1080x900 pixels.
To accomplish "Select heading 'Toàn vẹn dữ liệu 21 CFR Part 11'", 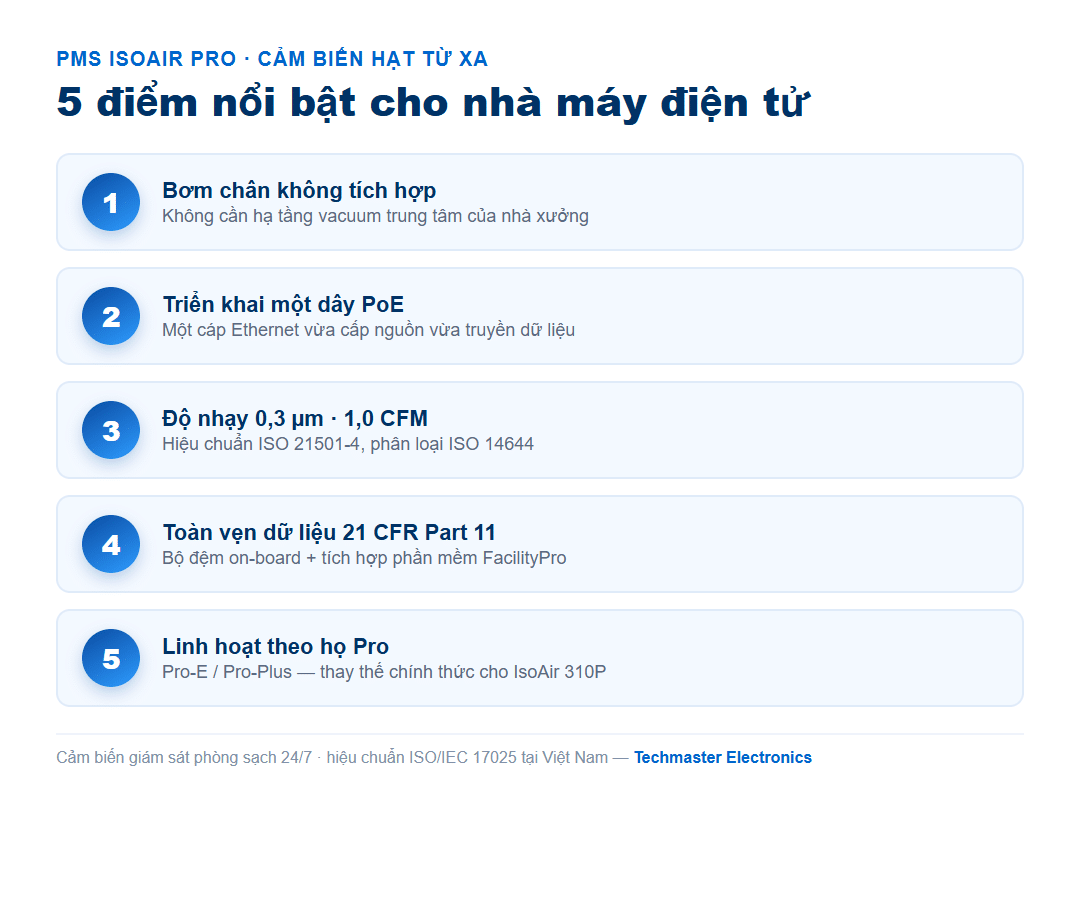I will coord(329,532).
